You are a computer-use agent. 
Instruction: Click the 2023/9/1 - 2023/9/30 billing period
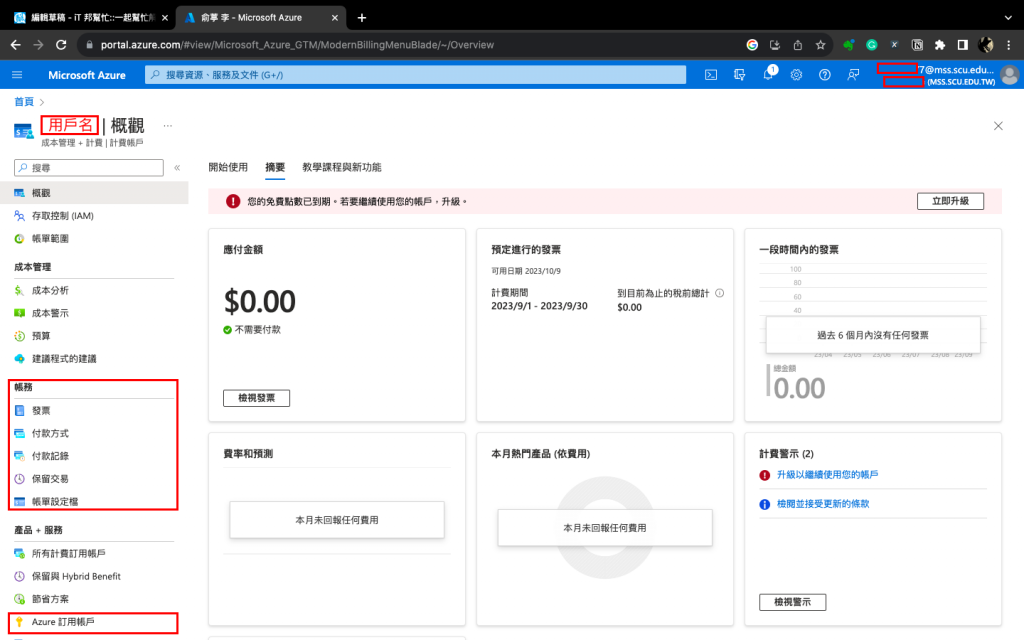tap(539, 306)
